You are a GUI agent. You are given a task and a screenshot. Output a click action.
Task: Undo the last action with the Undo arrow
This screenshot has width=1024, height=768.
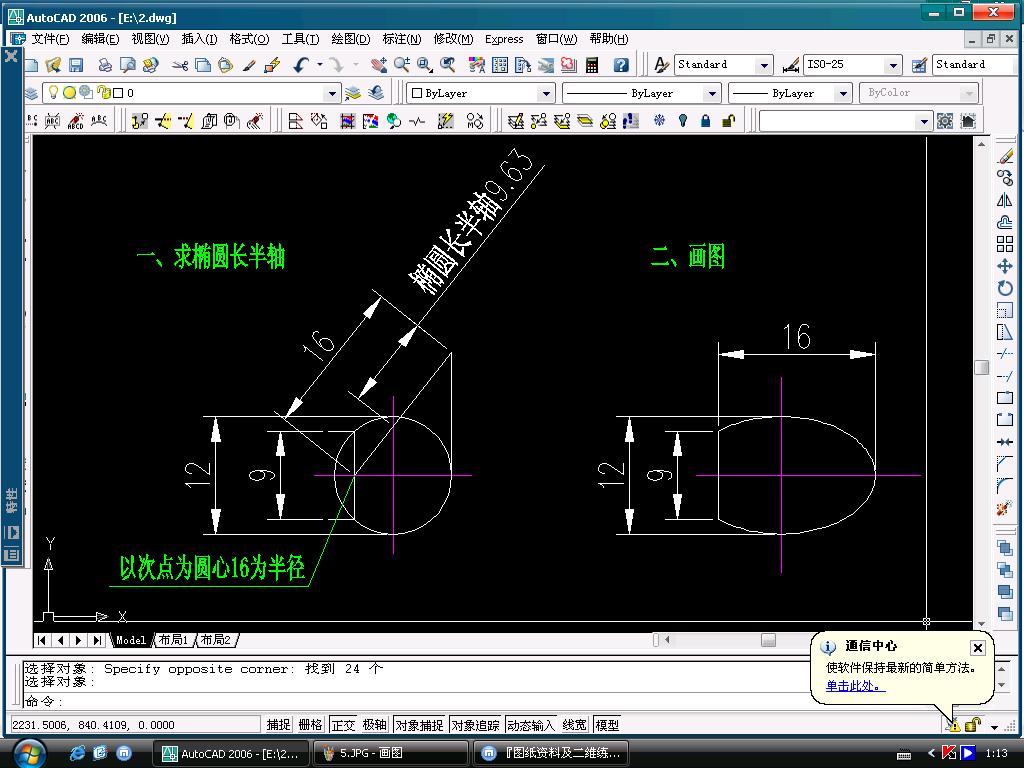click(301, 65)
